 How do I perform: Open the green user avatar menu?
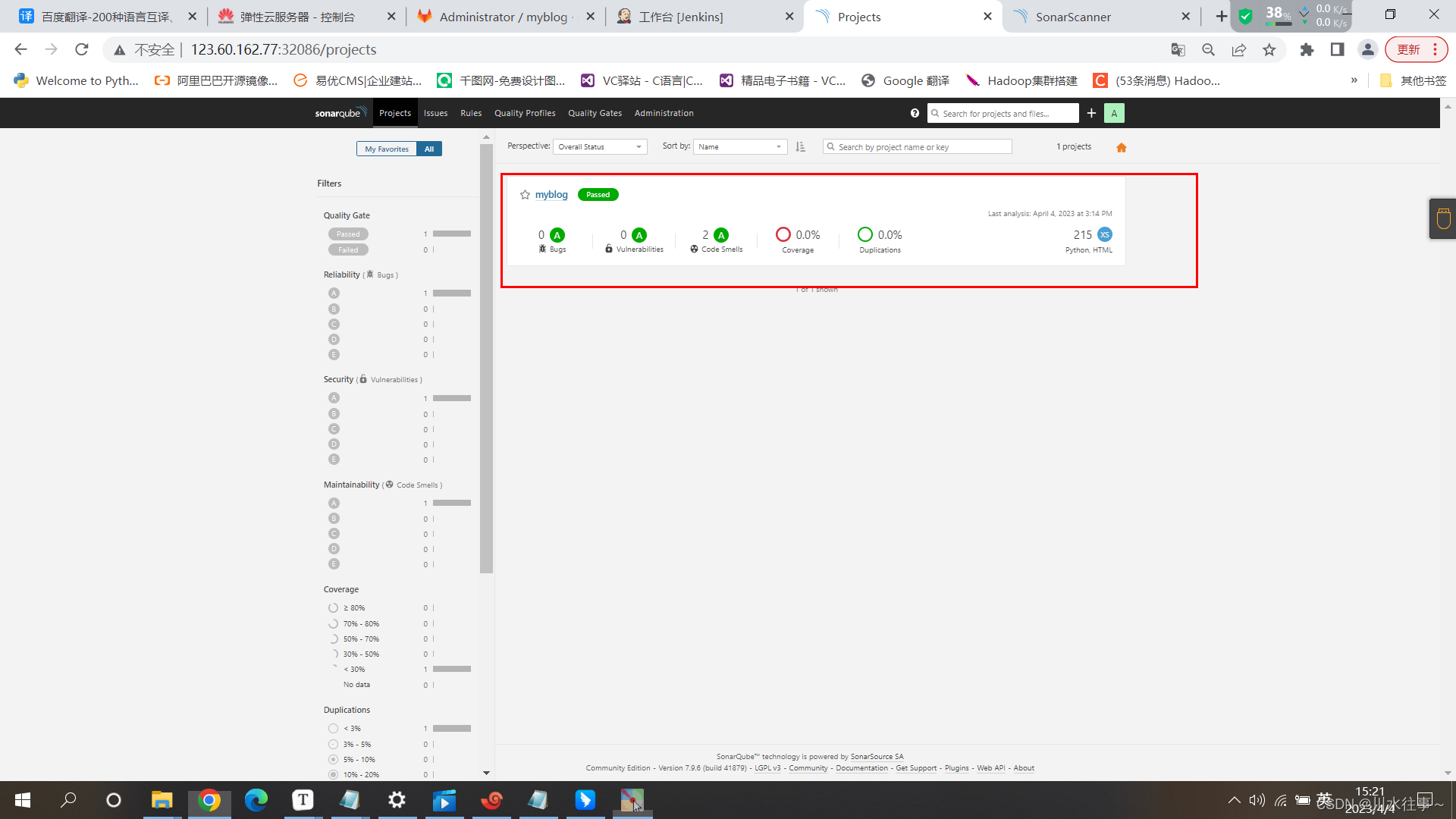1114,113
